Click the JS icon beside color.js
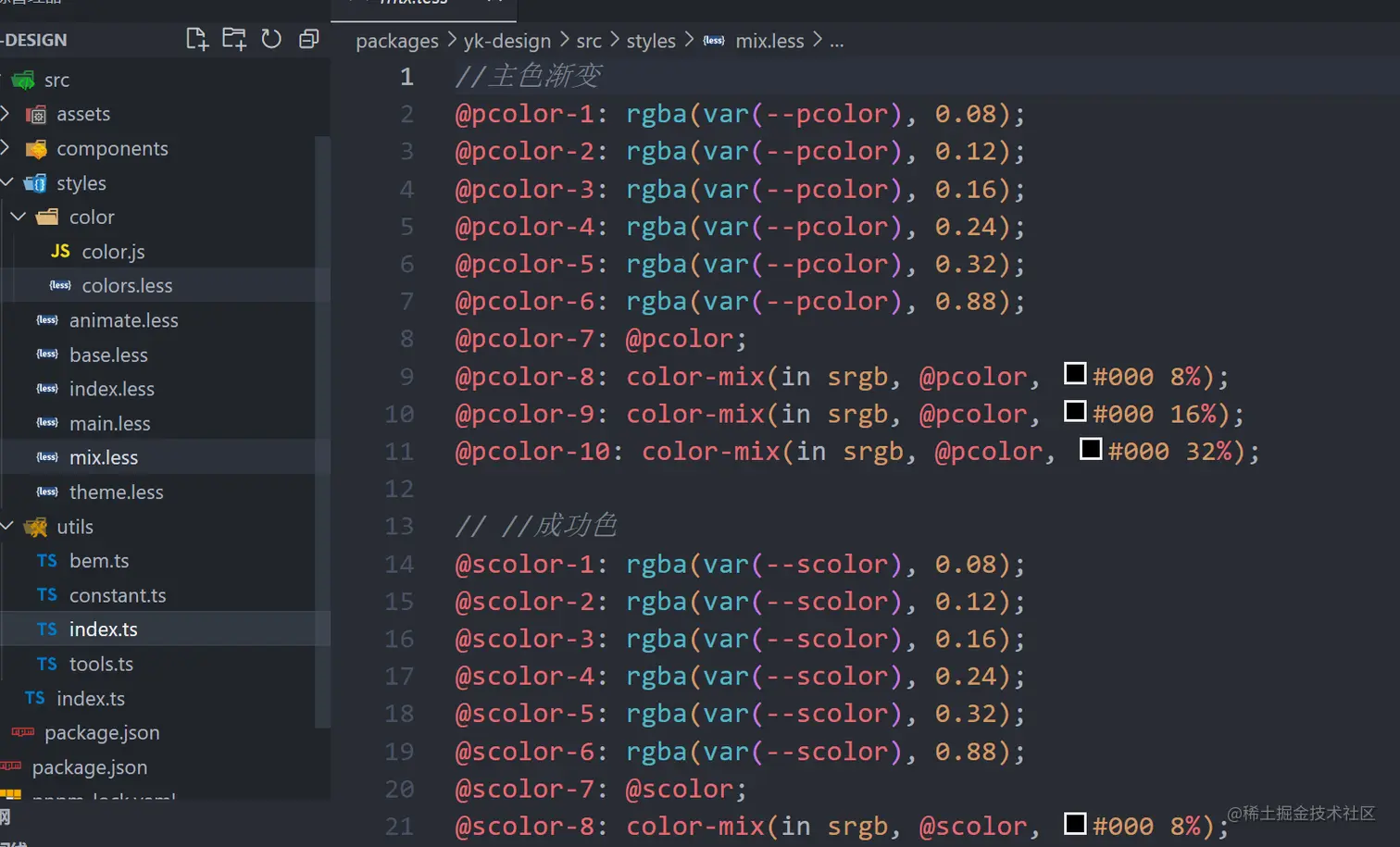This screenshot has height=847, width=1400. click(60, 251)
